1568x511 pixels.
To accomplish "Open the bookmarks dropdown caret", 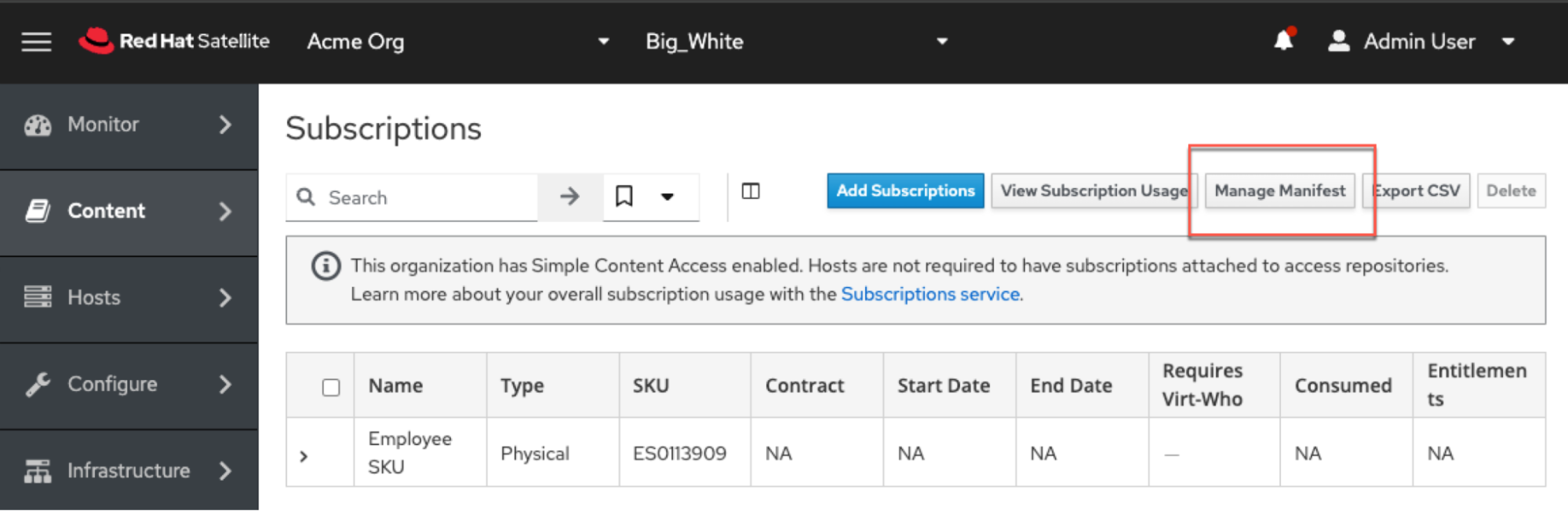I will 668,197.
